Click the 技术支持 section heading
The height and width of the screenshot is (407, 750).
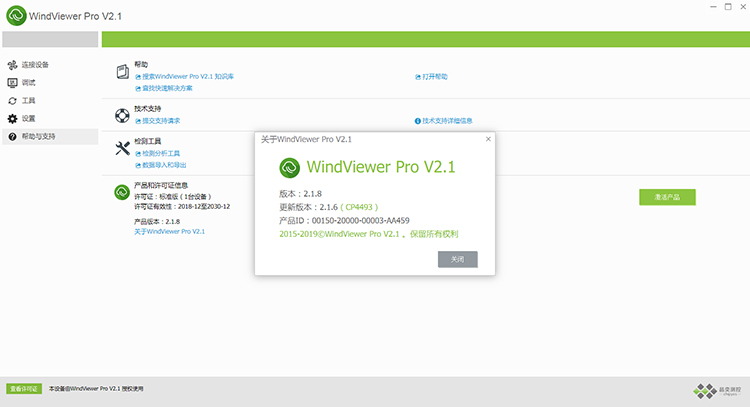tap(147, 109)
